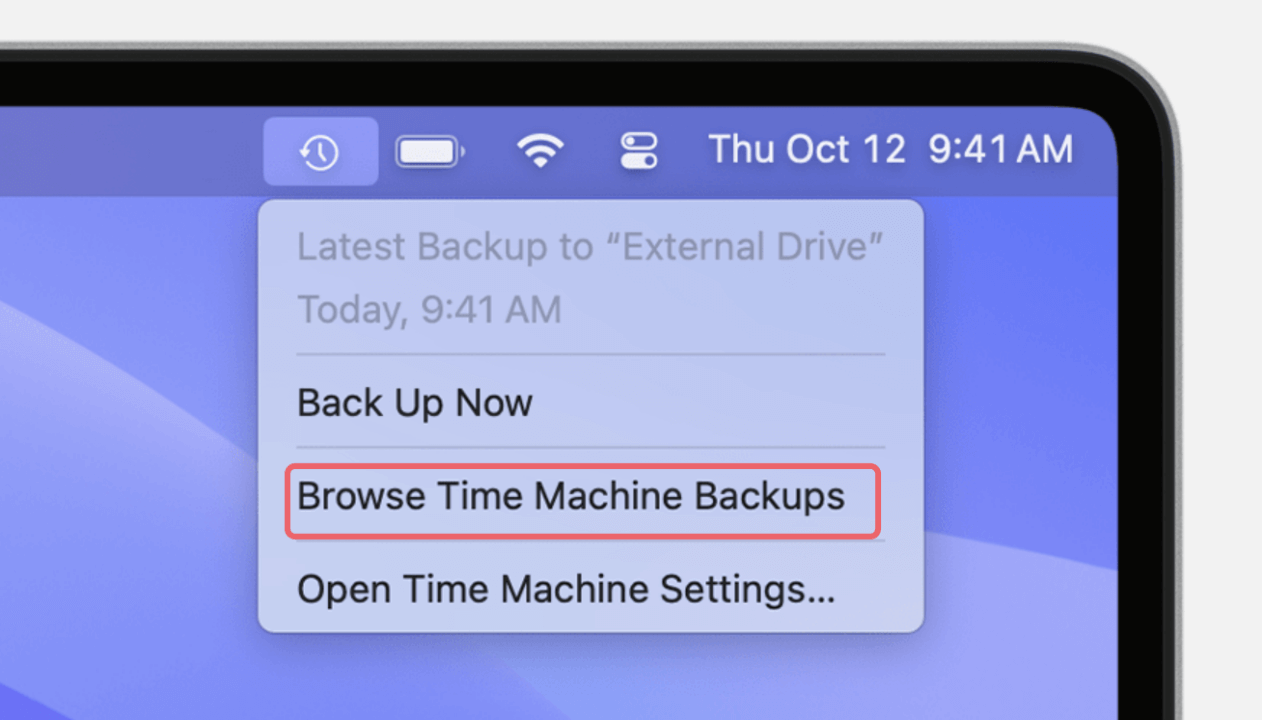This screenshot has height=720, width=1262.
Task: Open Time Machine Settings from the menu
Action: click(566, 589)
